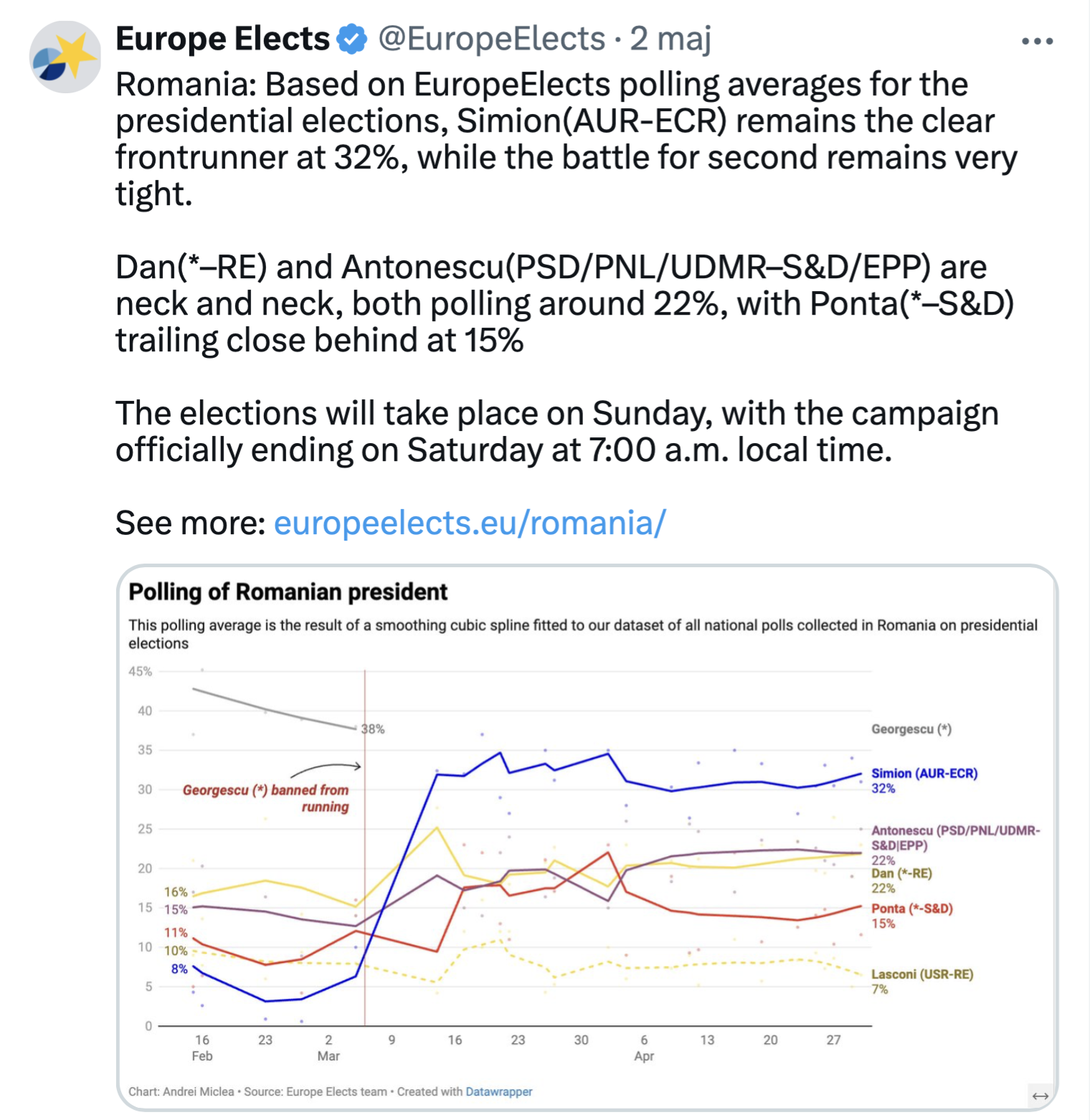
Task: Click the Antonescu (PSD/PNL/UDMR) chart label
Action: tap(955, 837)
